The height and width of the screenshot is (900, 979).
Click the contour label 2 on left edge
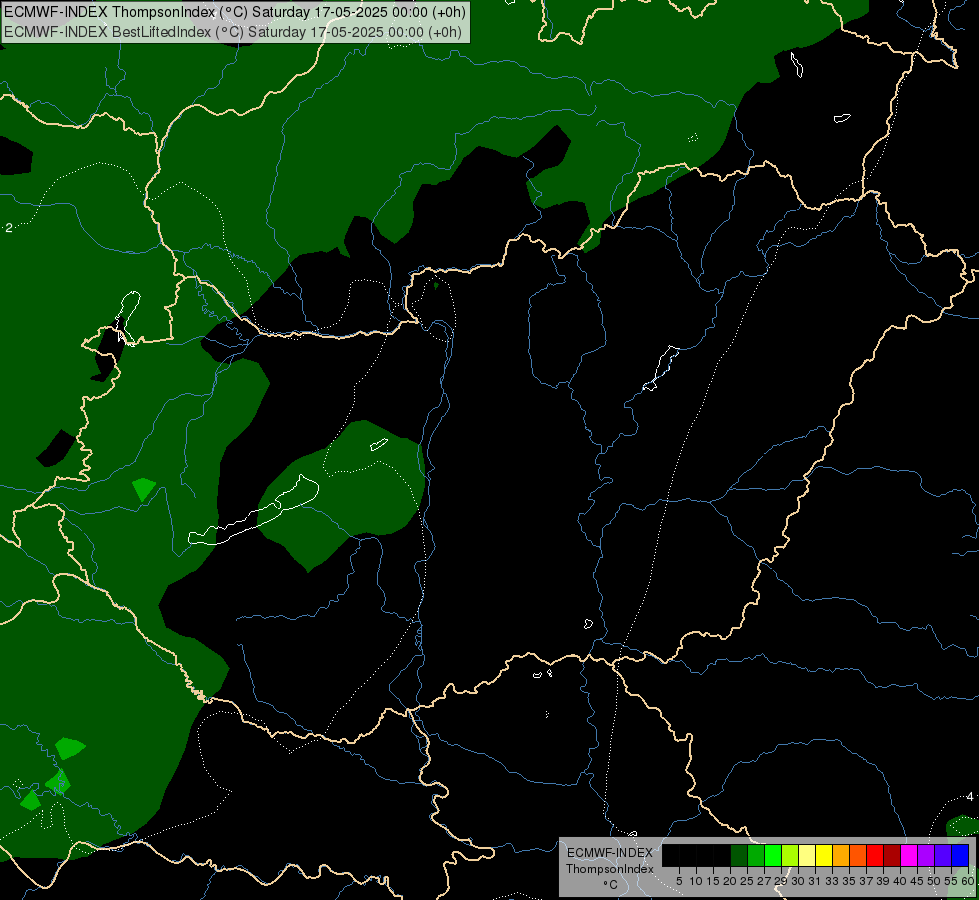[x=9, y=228]
